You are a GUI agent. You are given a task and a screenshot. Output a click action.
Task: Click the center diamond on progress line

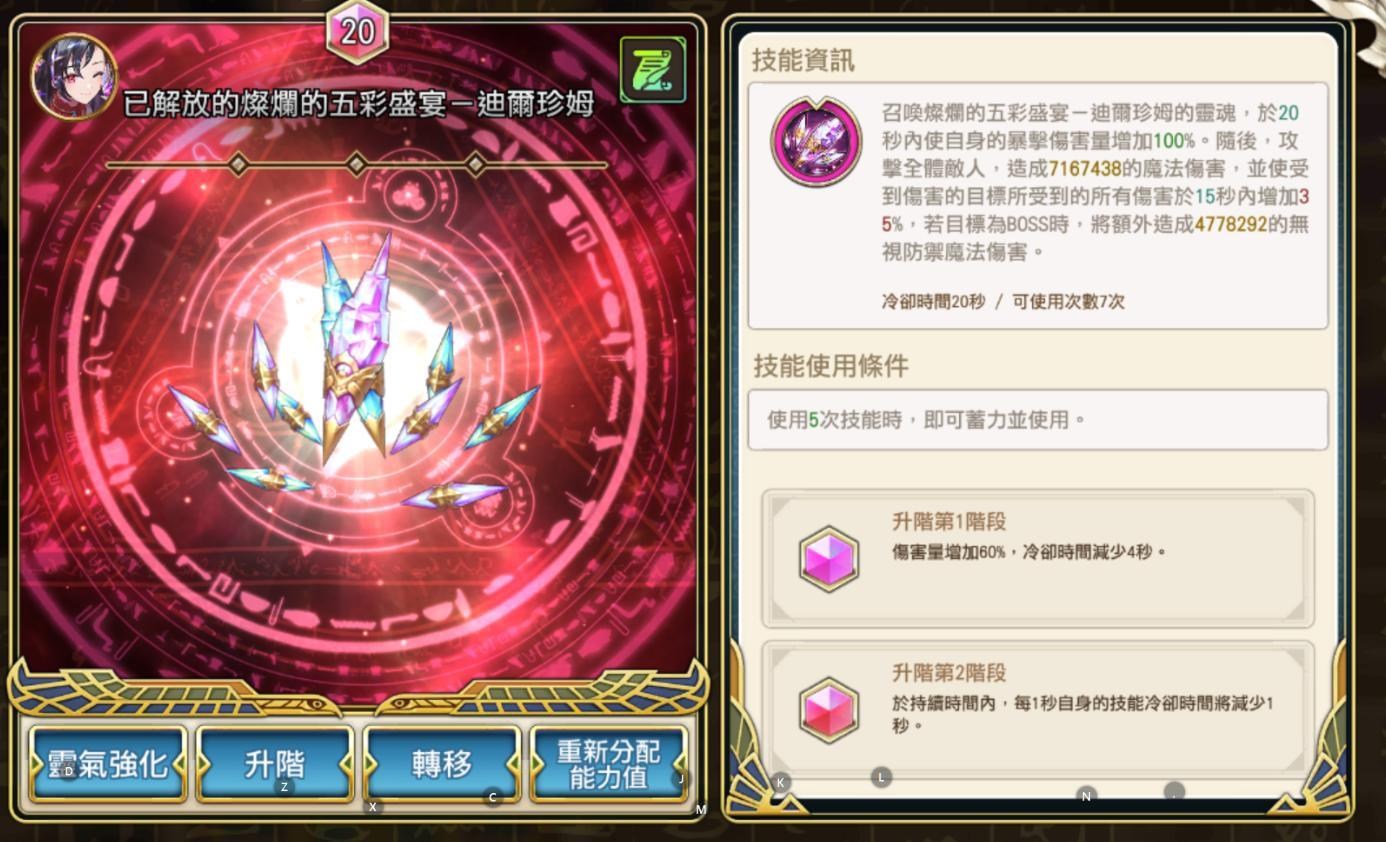[x=357, y=164]
